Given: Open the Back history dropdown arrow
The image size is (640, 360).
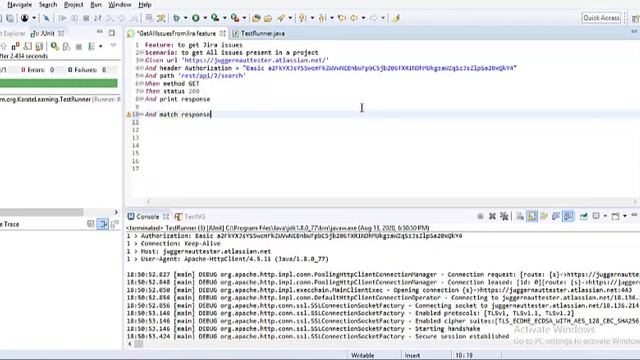Looking at the screenshot, I should [x=363, y=18].
